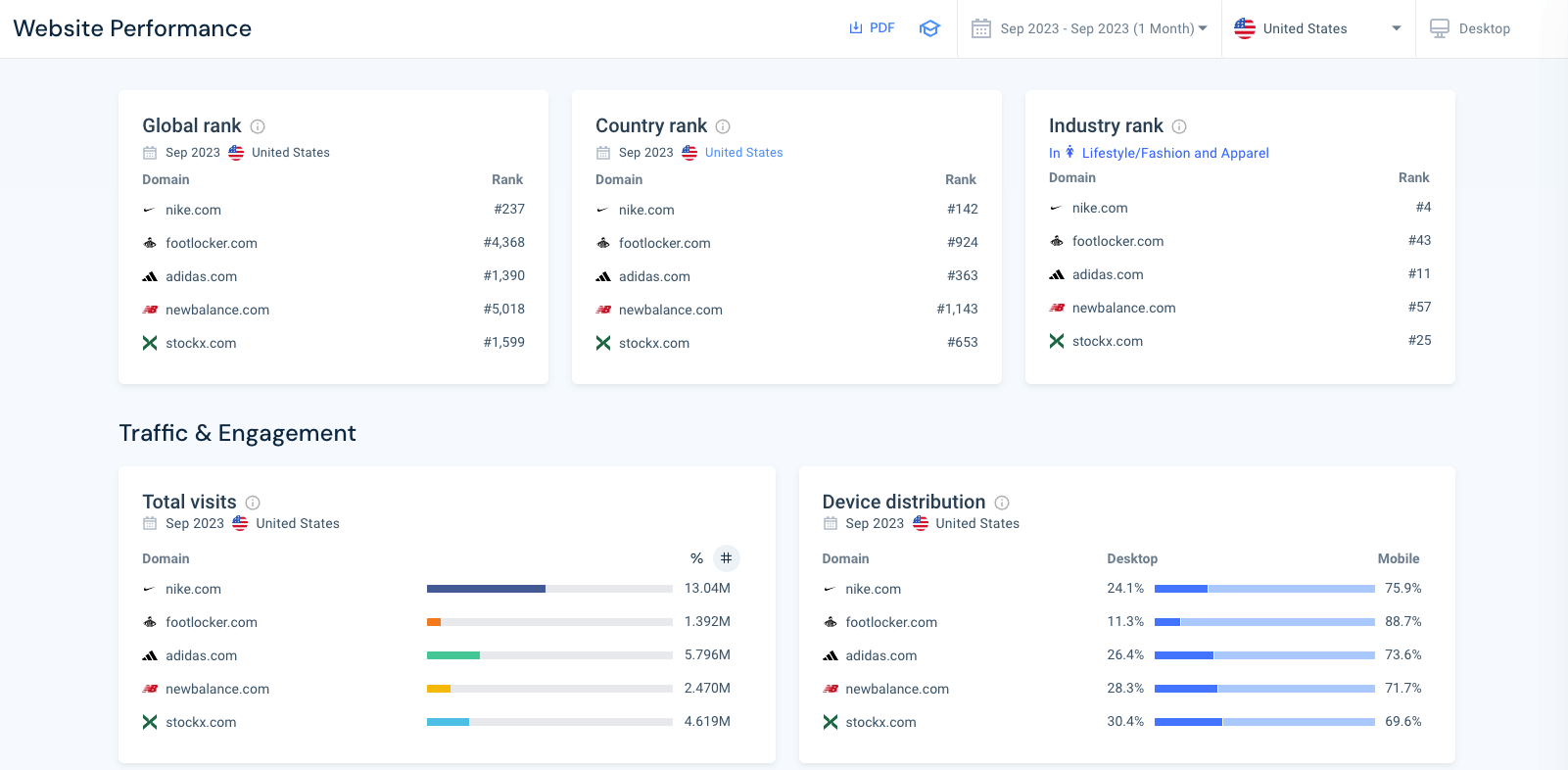Open the Lifestyle/Fashion and Apparel industry link
This screenshot has width=1568, height=770.
tap(1175, 153)
